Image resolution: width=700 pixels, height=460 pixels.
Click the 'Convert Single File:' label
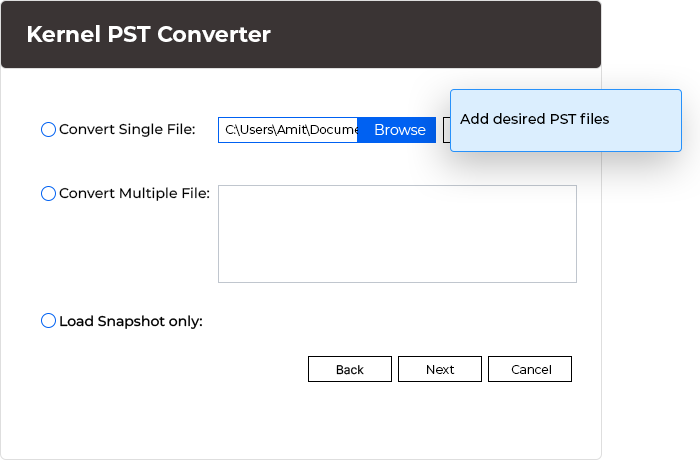click(x=127, y=130)
